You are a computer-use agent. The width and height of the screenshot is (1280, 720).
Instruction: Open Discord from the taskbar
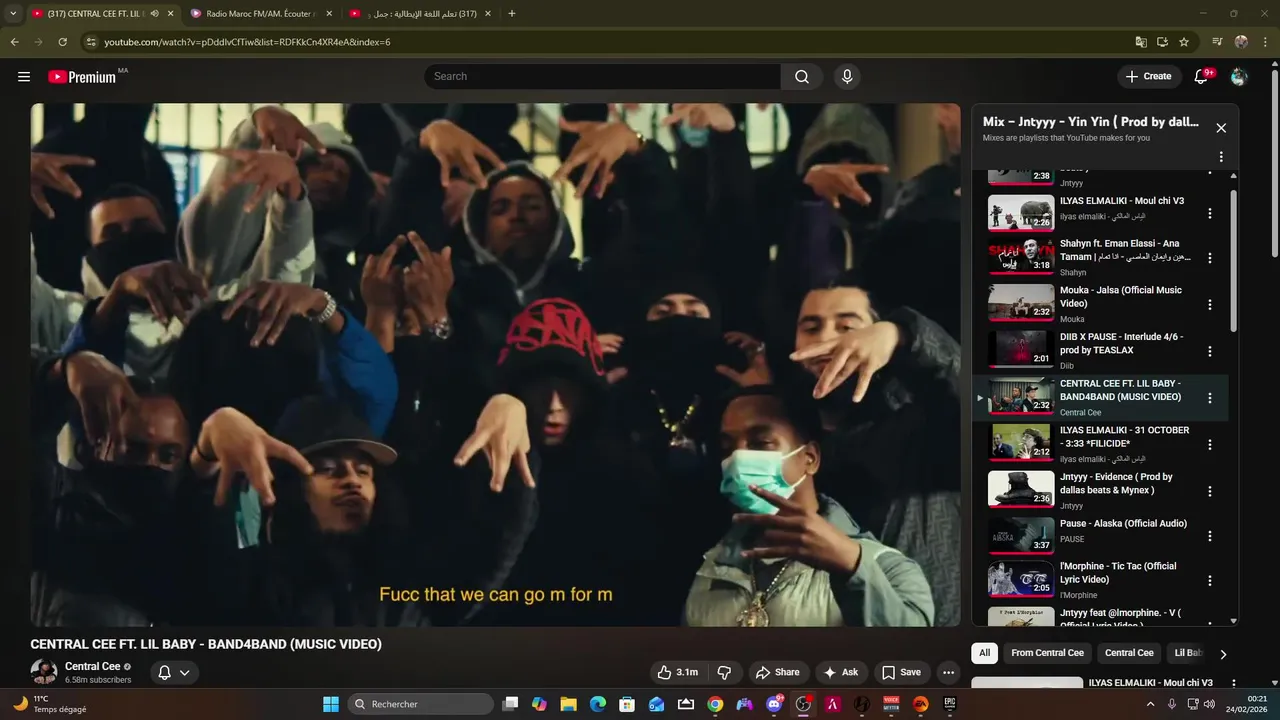coord(774,704)
